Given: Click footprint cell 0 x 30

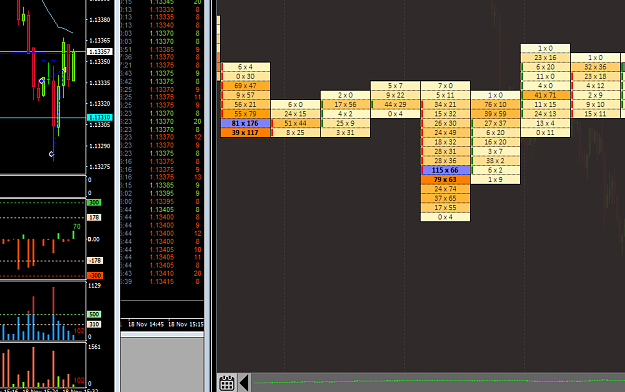Looking at the screenshot, I should click(x=246, y=77).
